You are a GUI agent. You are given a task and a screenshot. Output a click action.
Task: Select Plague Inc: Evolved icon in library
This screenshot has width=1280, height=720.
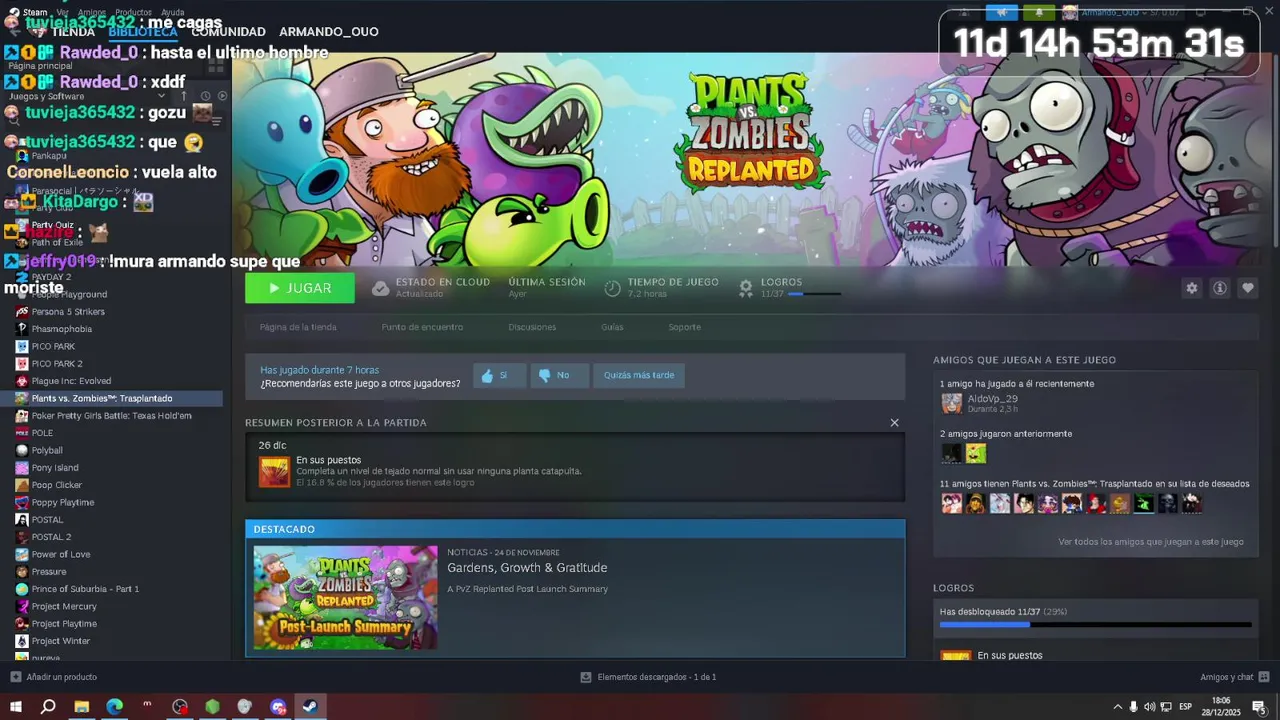click(22, 381)
